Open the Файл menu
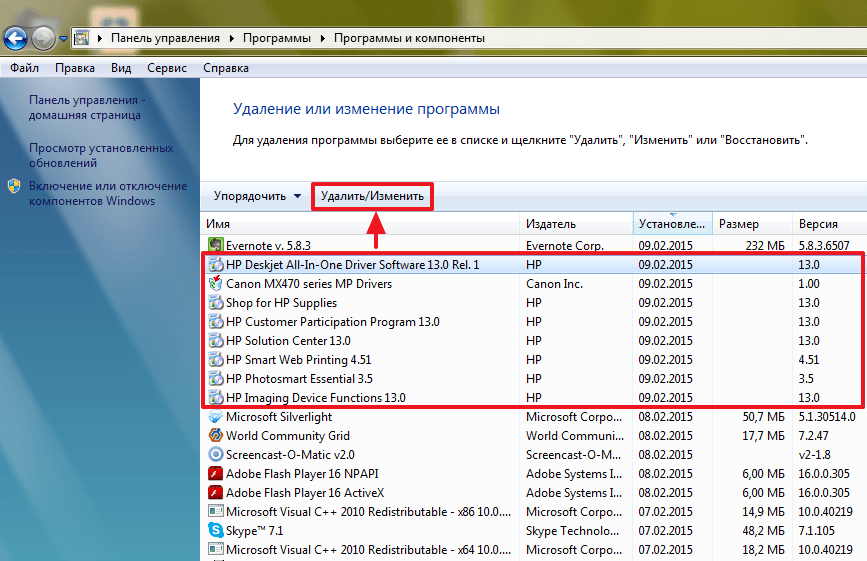Screen dimensions: 867x561 tap(24, 68)
